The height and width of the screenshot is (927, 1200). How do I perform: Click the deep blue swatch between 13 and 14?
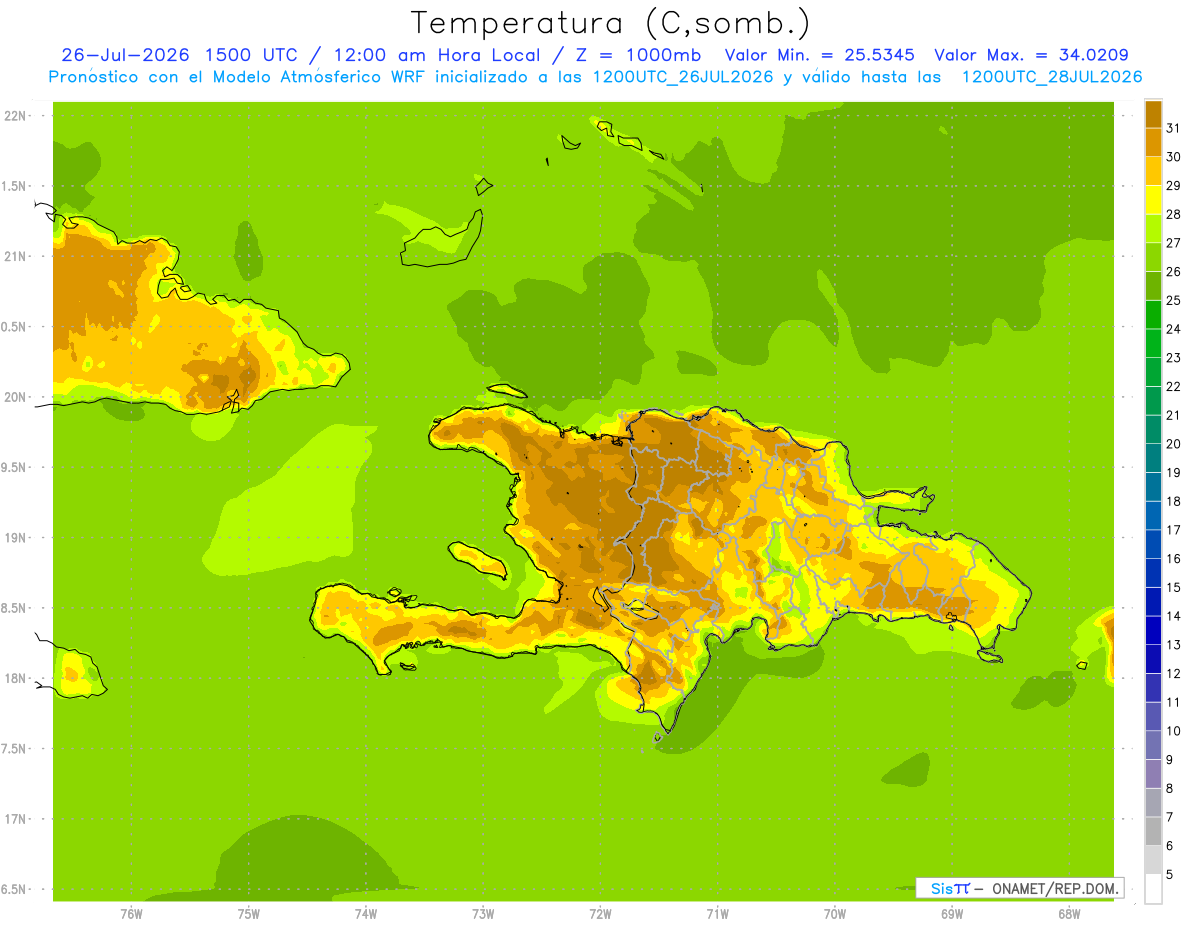coord(1153,630)
